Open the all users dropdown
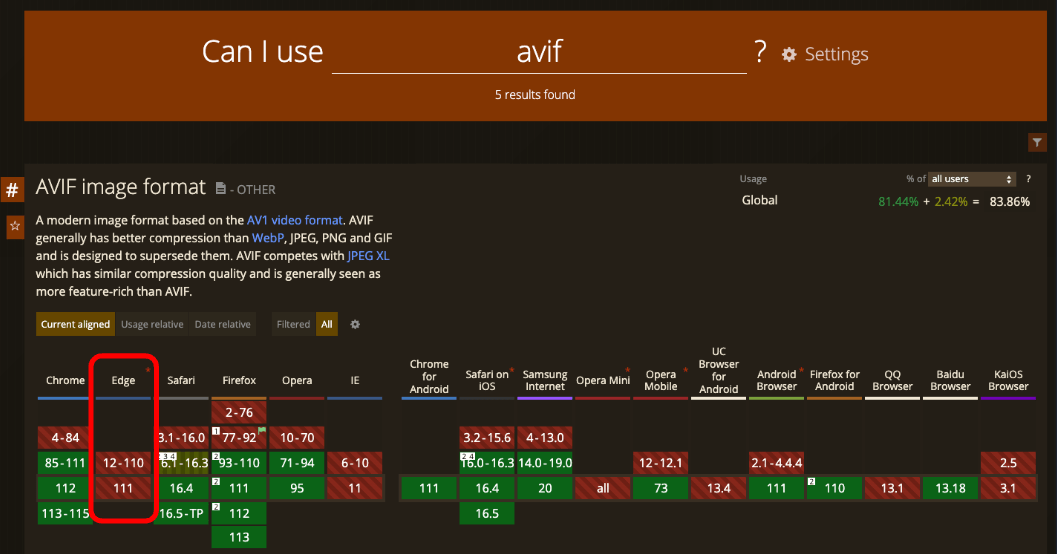1057x554 pixels. [971, 179]
